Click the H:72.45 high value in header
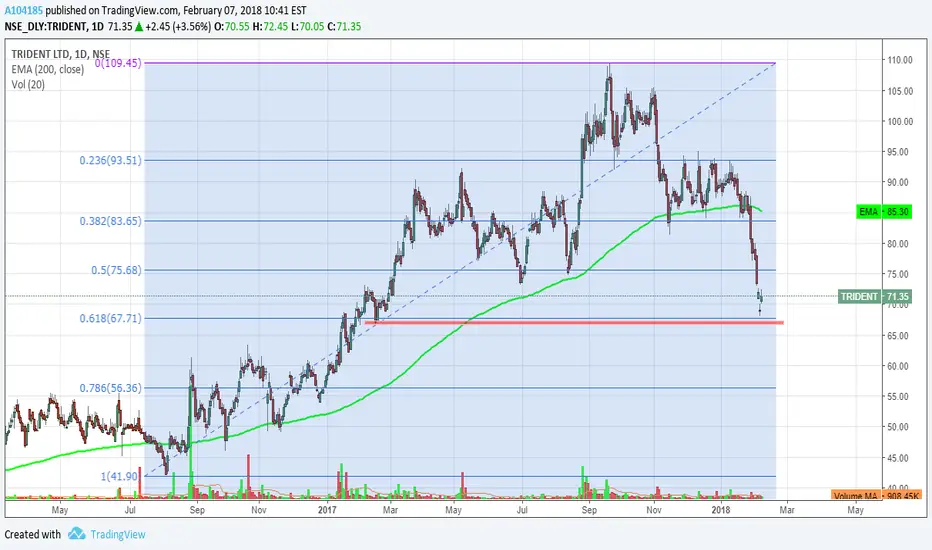This screenshot has height=550, width=932. pos(270,26)
